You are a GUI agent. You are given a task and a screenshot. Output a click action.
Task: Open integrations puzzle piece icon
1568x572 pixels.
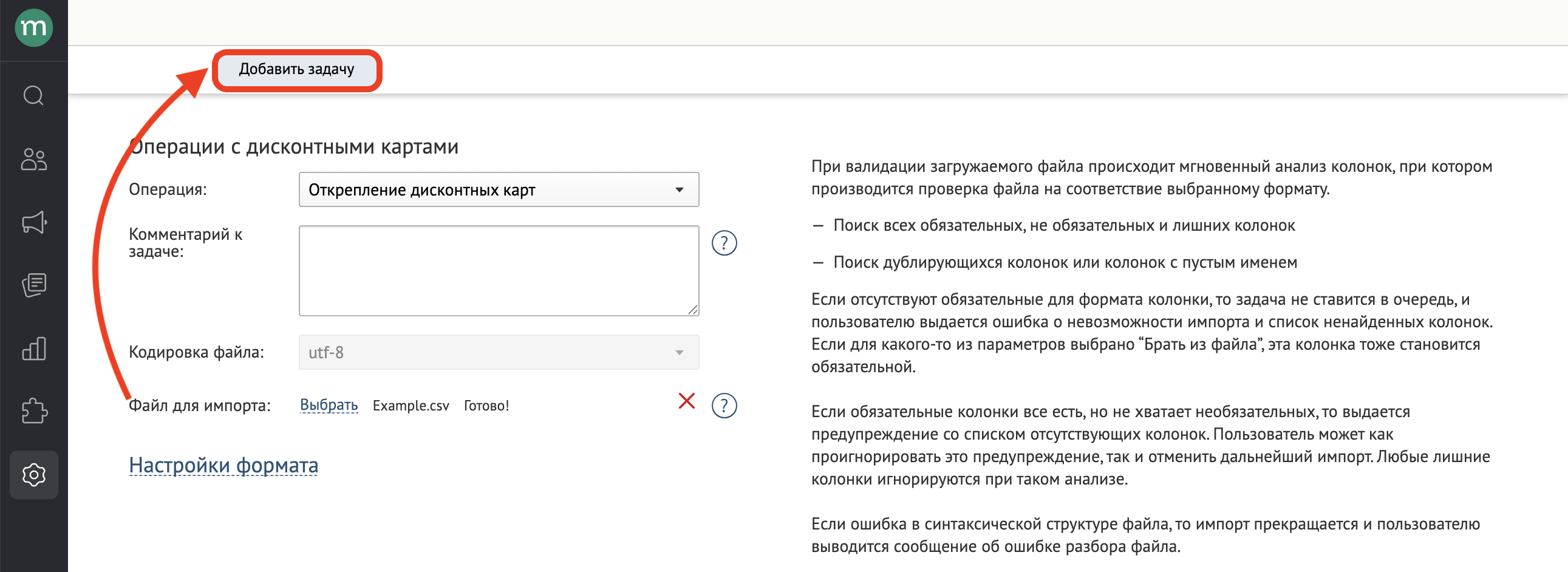tap(33, 411)
